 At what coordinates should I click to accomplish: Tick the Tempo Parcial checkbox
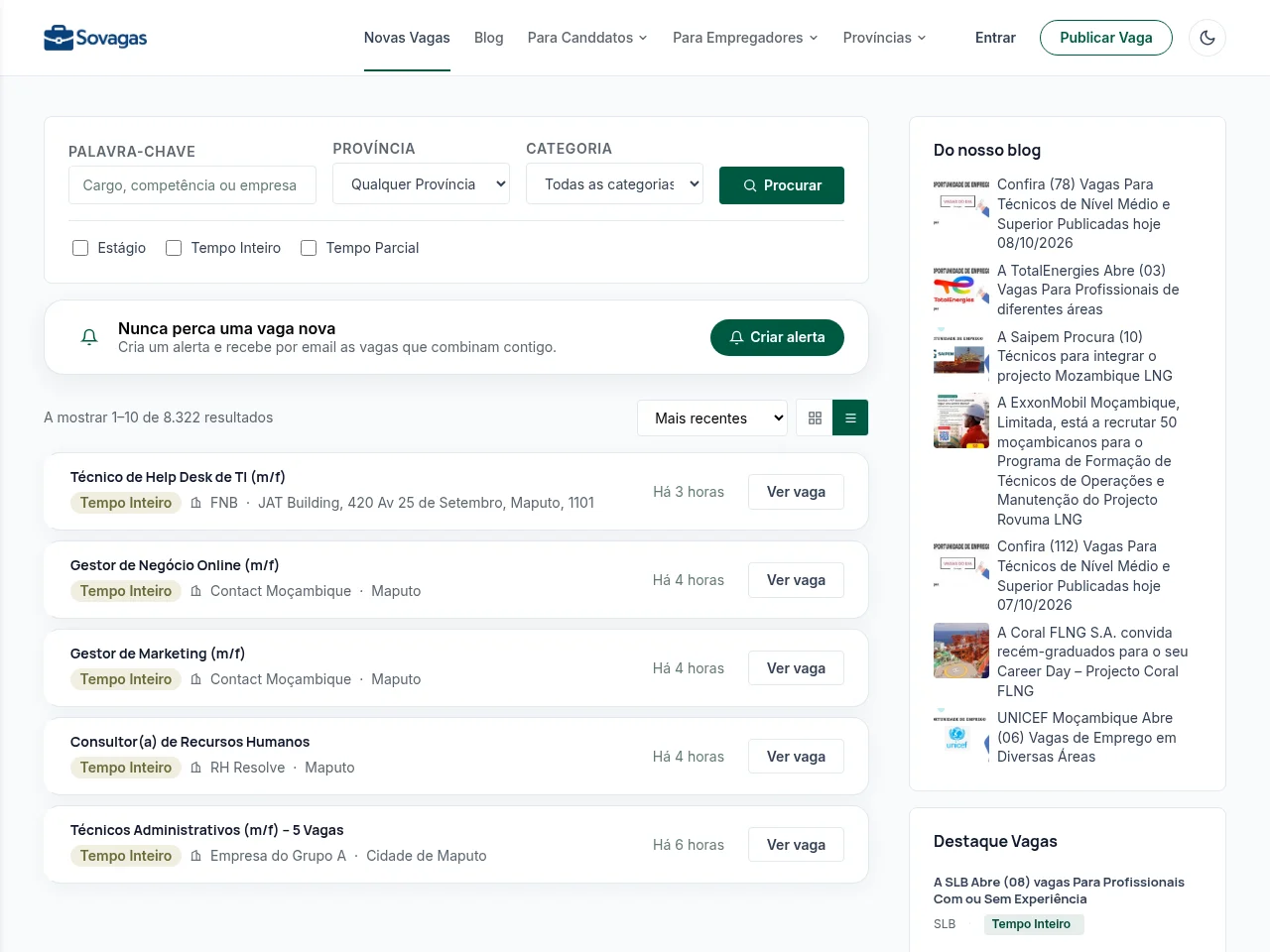(309, 248)
